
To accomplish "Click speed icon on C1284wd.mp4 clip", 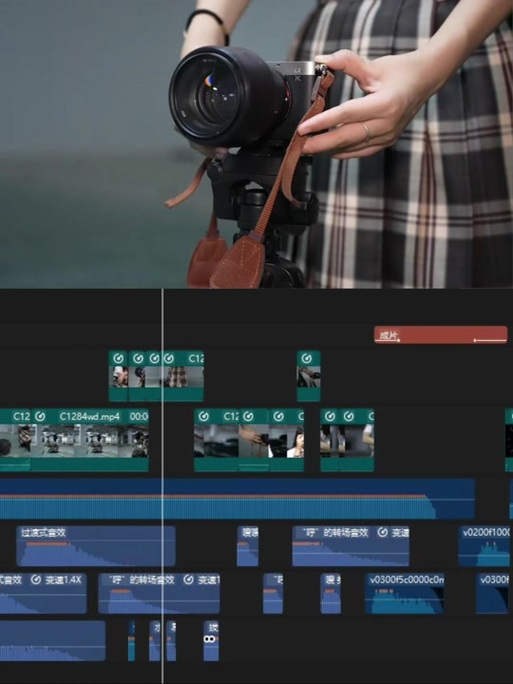I will [x=40, y=417].
